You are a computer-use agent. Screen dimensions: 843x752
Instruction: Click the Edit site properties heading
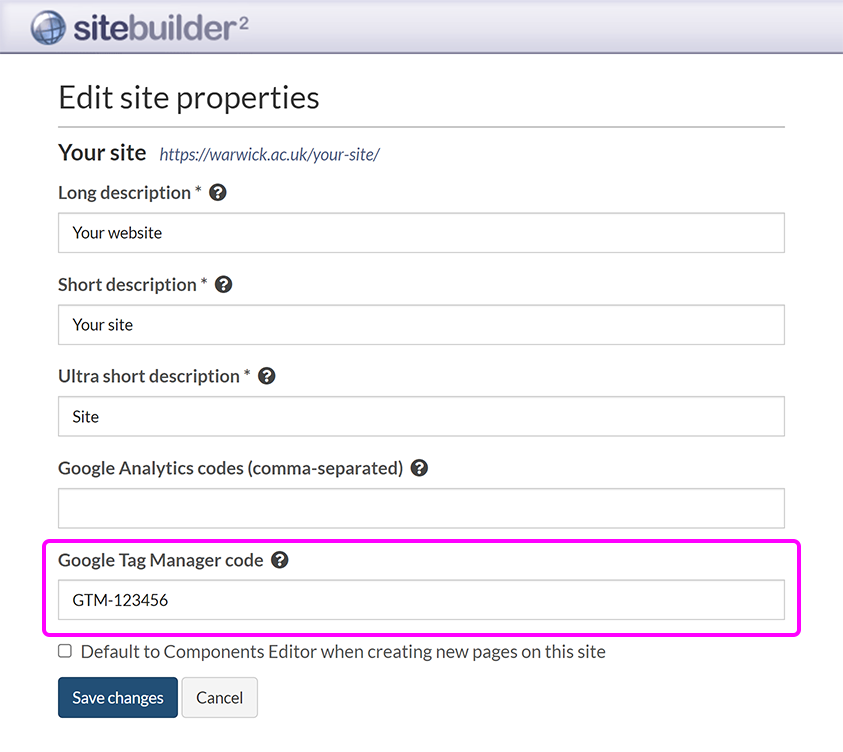[188, 97]
